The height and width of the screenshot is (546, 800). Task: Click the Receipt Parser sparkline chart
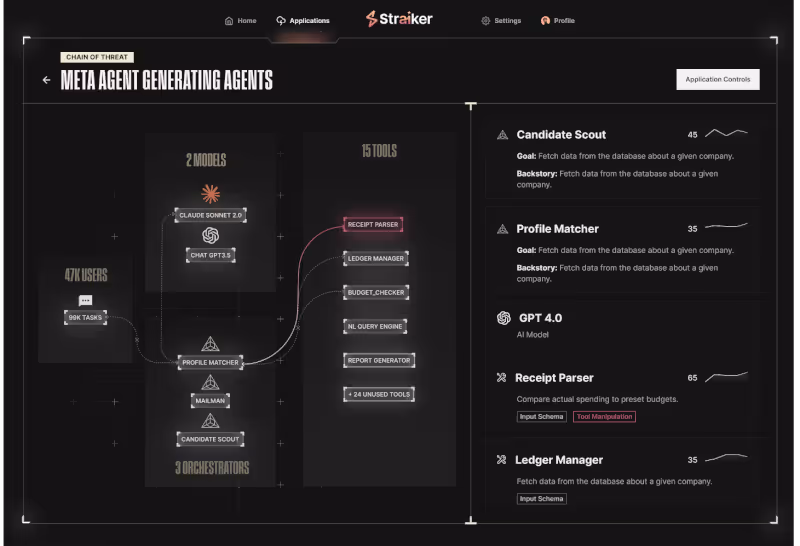[x=727, y=377]
